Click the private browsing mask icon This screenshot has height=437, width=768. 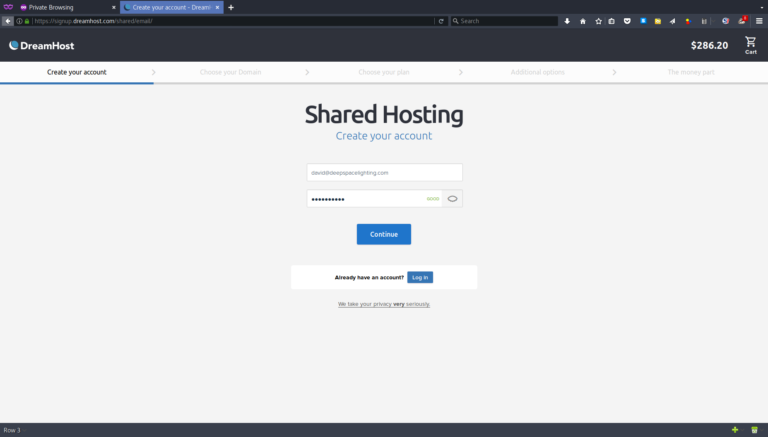pyautogui.click(x=8, y=7)
